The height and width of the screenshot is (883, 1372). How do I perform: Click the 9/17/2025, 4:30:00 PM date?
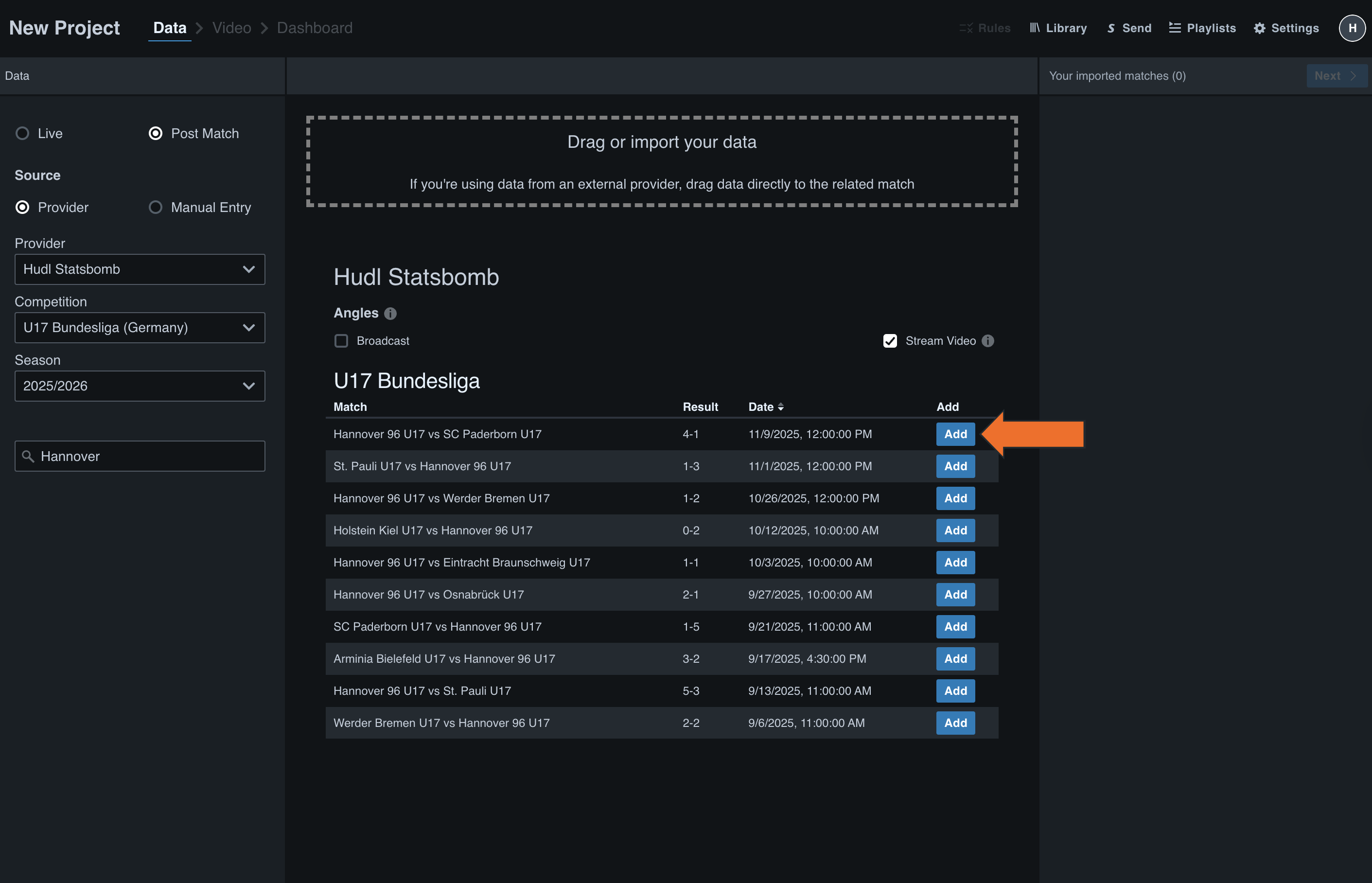807,659
